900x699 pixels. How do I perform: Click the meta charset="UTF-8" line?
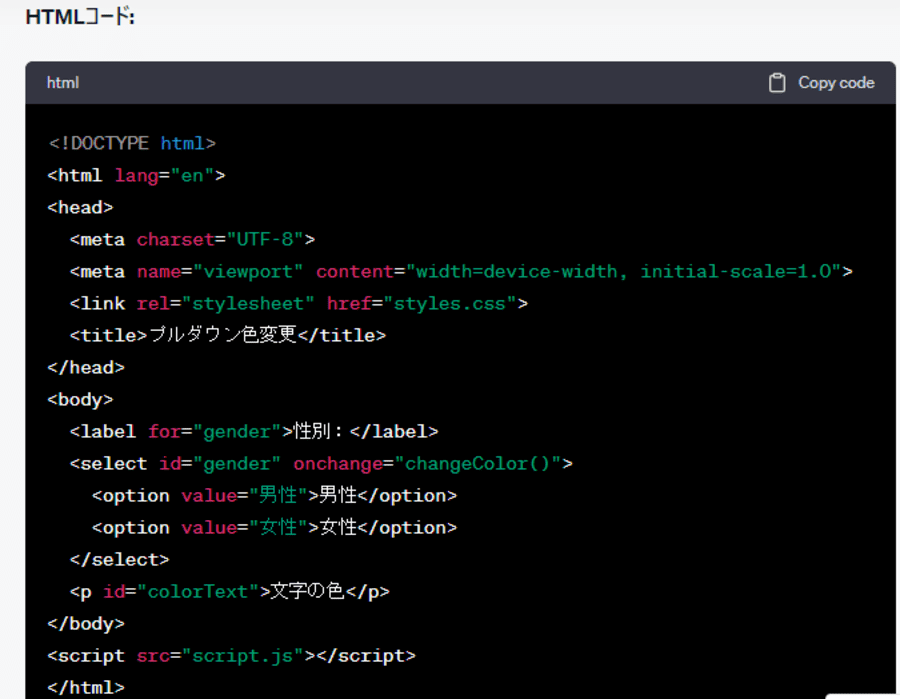coord(192,239)
